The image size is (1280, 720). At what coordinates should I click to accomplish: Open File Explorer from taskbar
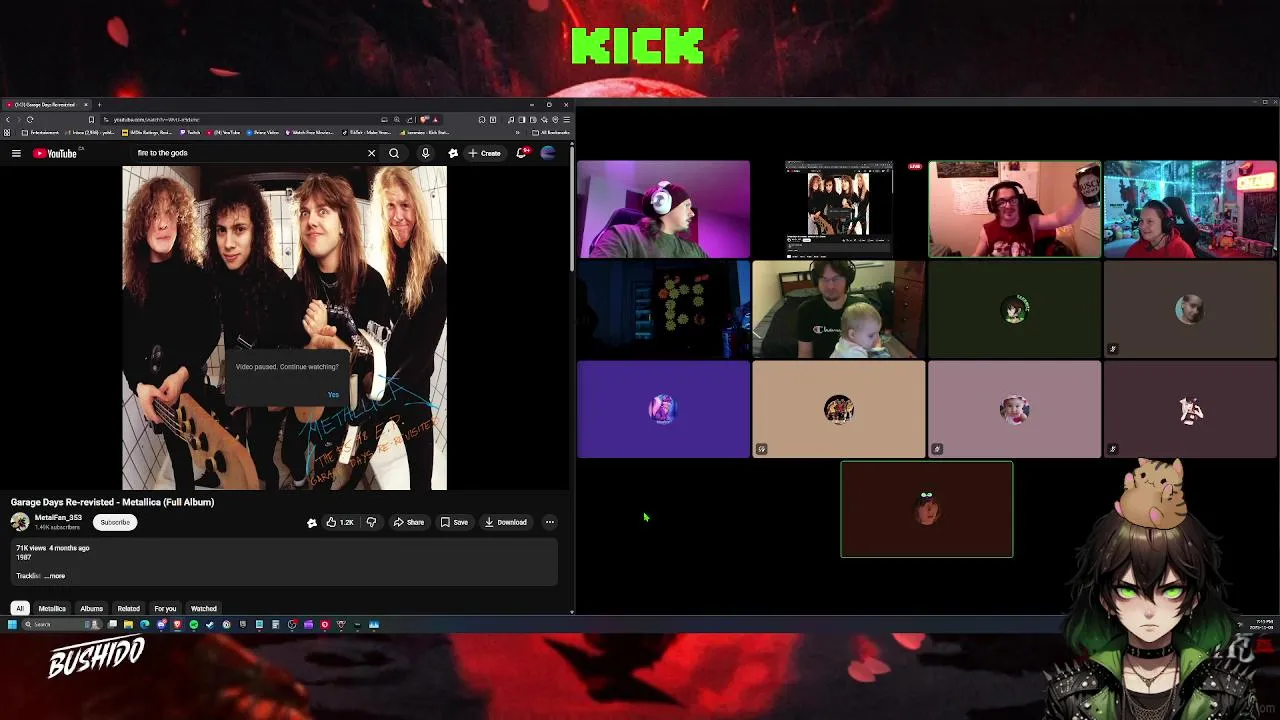click(128, 624)
